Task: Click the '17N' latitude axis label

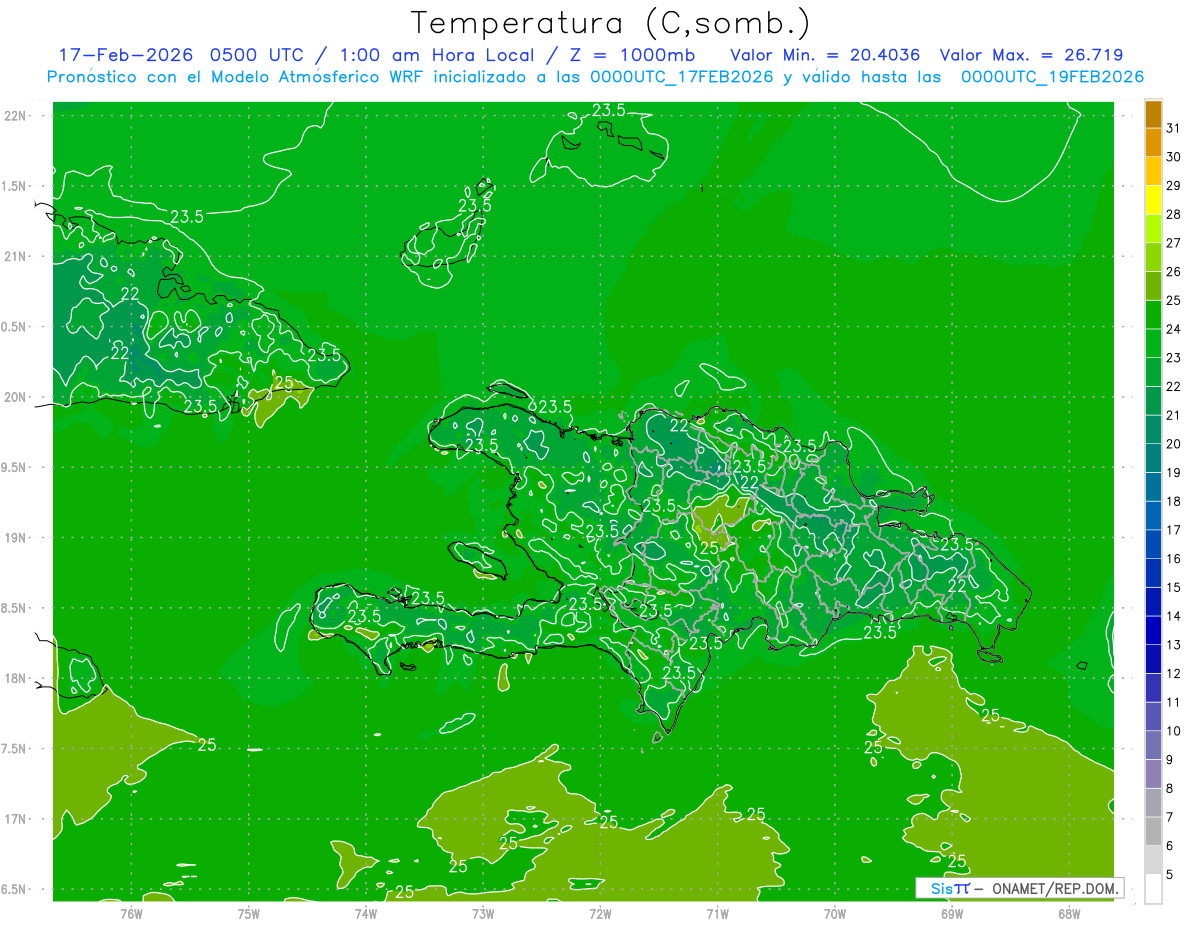Action: pyautogui.click(x=16, y=819)
